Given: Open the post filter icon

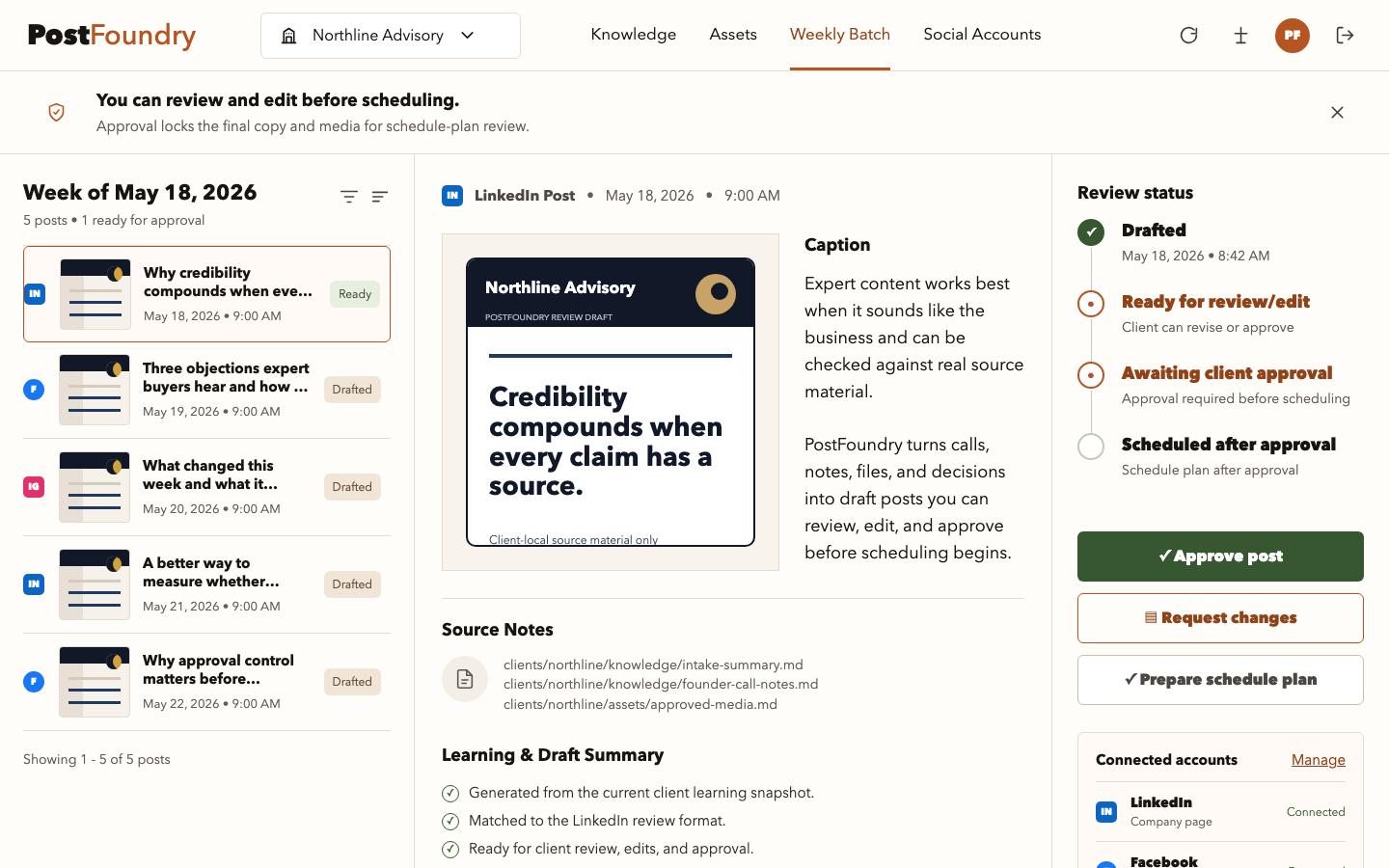Looking at the screenshot, I should (x=349, y=197).
